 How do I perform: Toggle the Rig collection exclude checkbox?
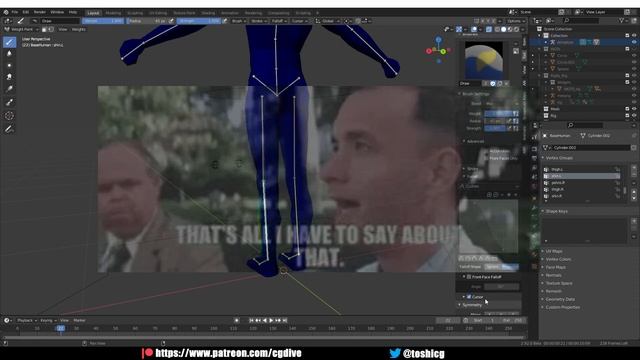[627, 116]
